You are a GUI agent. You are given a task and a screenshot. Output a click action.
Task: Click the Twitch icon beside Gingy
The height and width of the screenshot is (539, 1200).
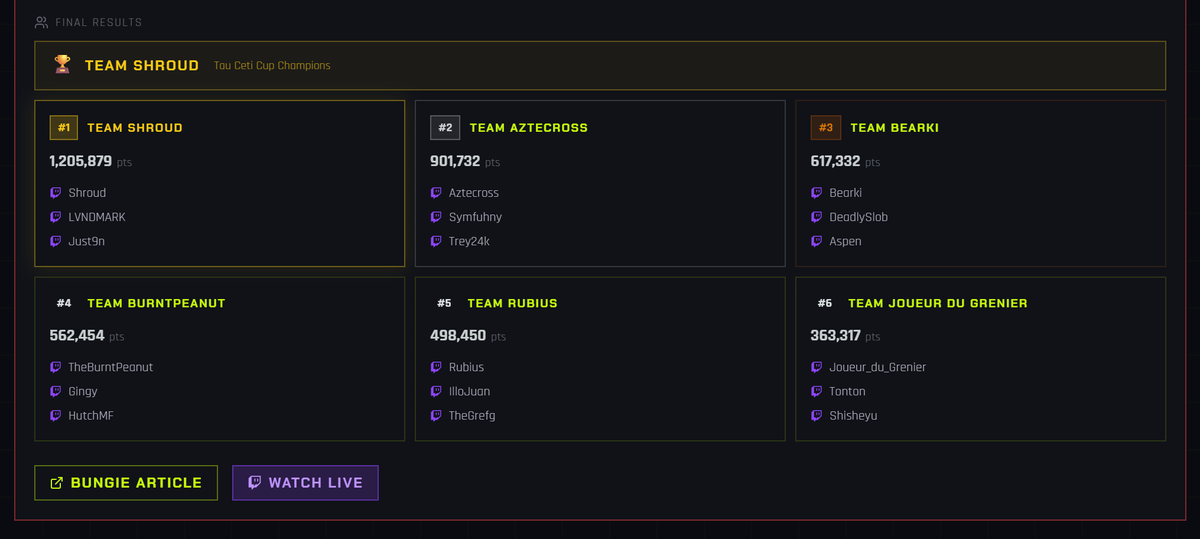click(x=56, y=391)
